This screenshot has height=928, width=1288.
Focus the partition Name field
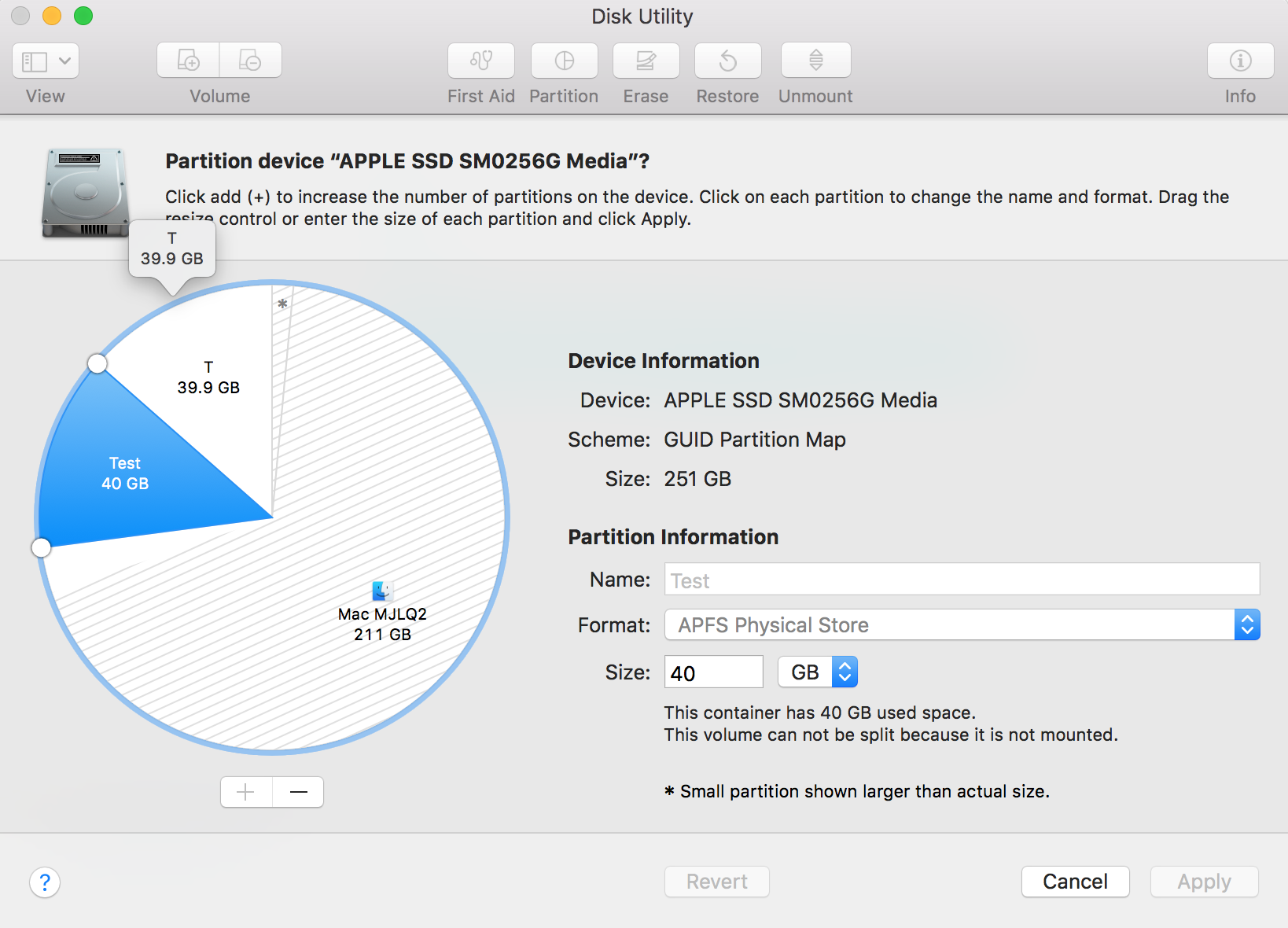pos(962,580)
